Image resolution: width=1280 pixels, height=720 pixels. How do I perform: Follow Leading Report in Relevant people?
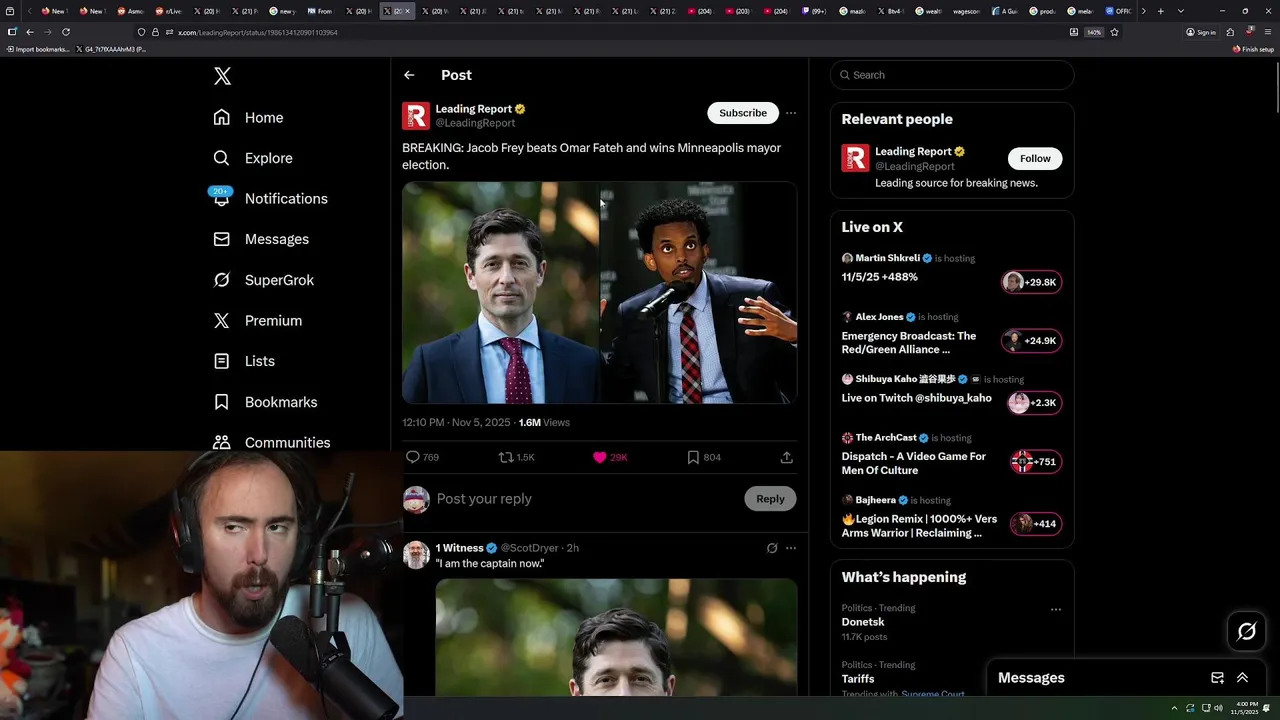click(x=1035, y=158)
